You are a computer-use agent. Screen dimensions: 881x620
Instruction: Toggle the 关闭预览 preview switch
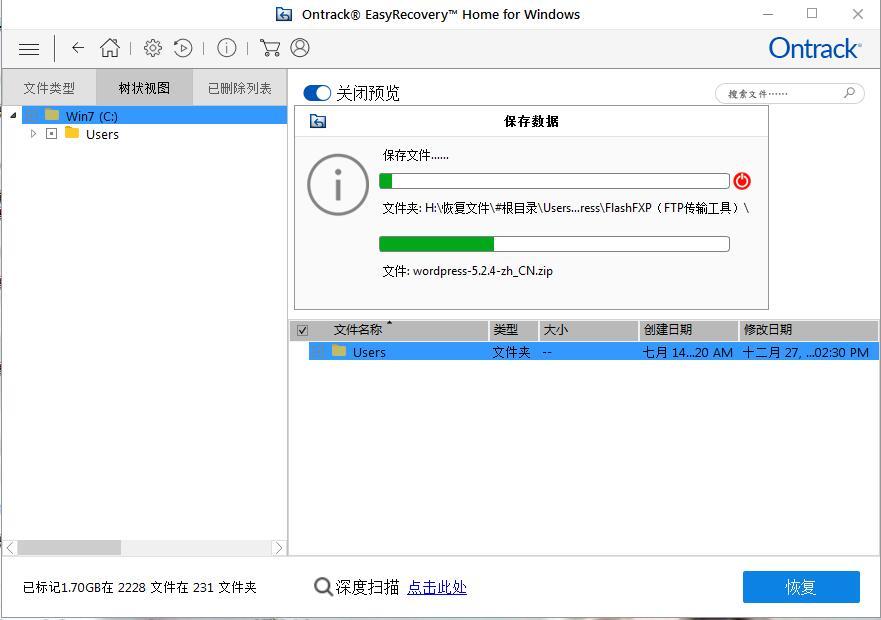point(317,93)
